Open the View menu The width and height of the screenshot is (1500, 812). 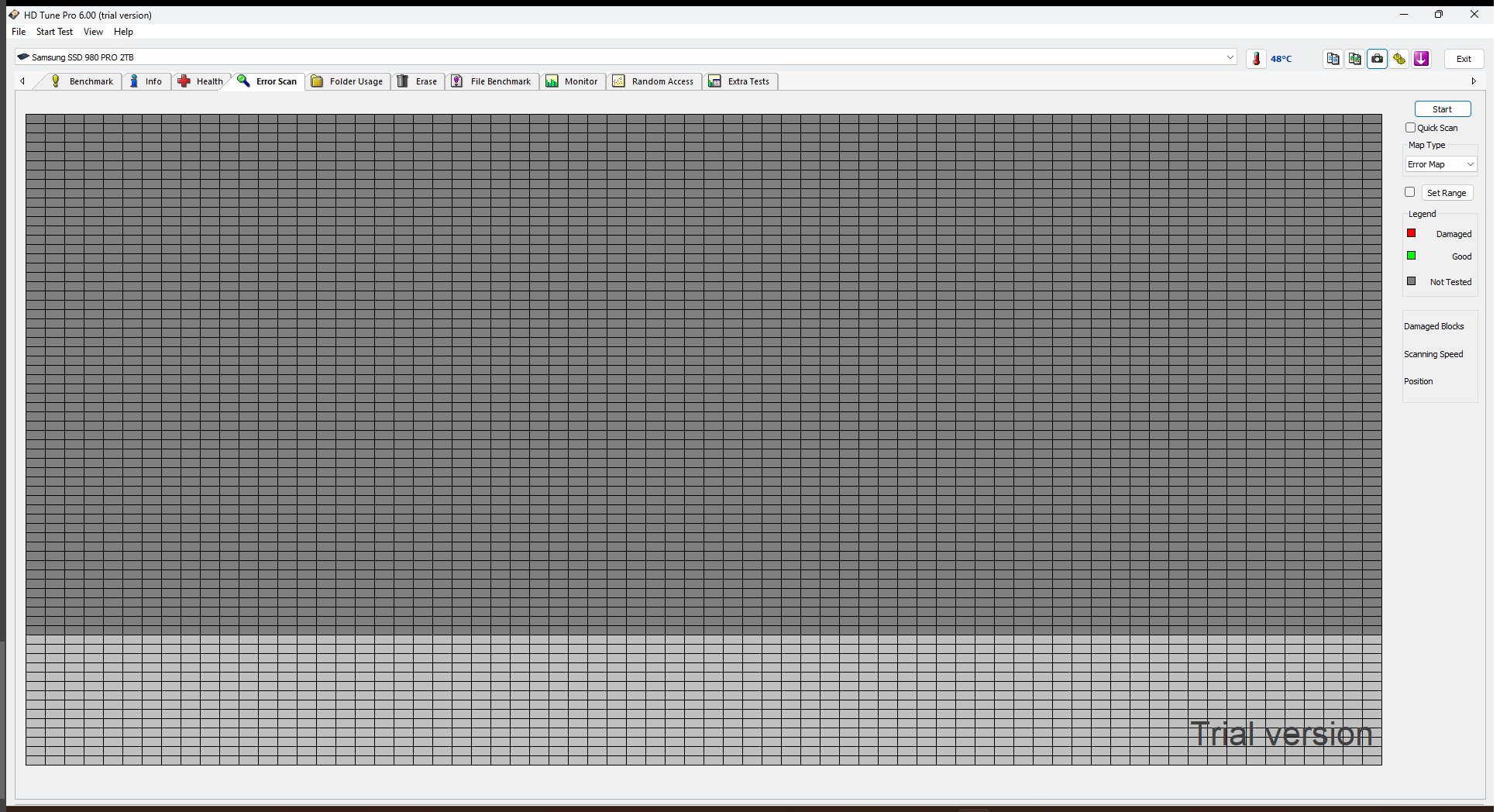(x=93, y=32)
